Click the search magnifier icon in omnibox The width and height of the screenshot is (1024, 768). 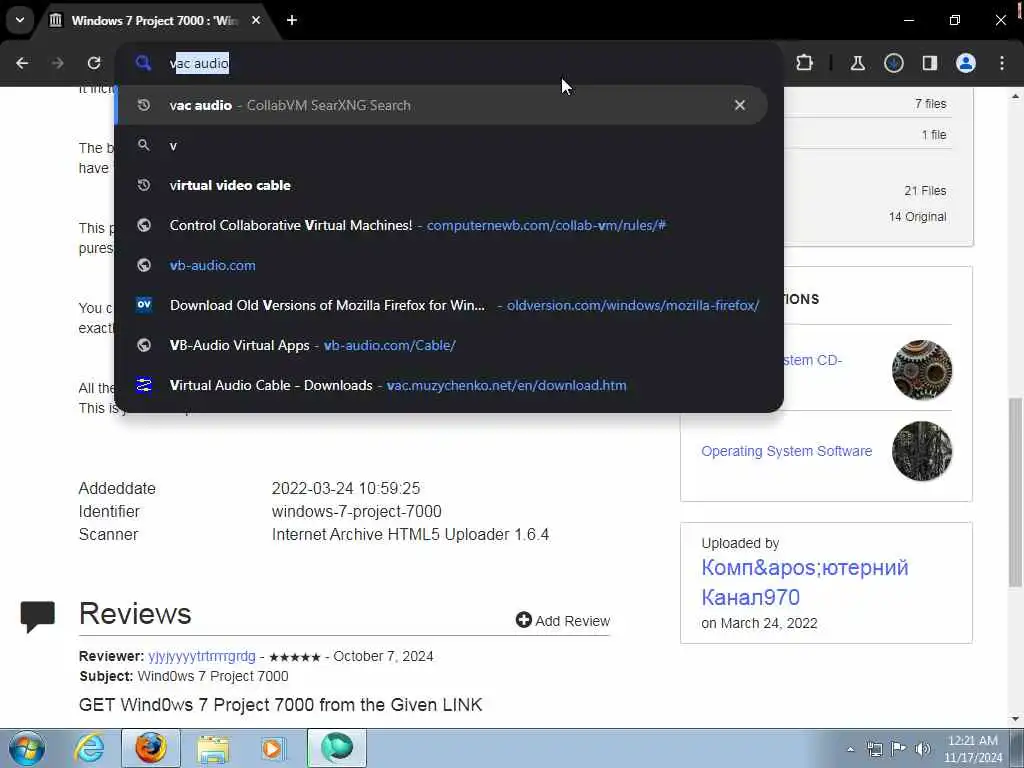[144, 63]
